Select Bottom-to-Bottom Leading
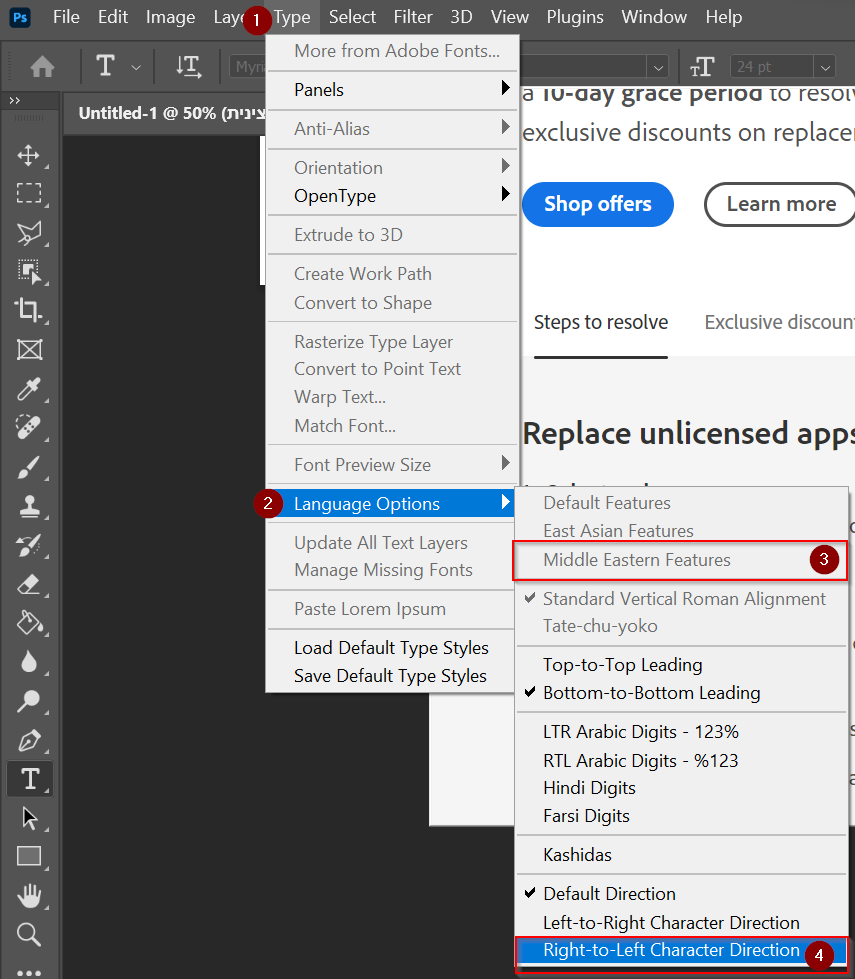The height and width of the screenshot is (979, 855). click(x=681, y=693)
